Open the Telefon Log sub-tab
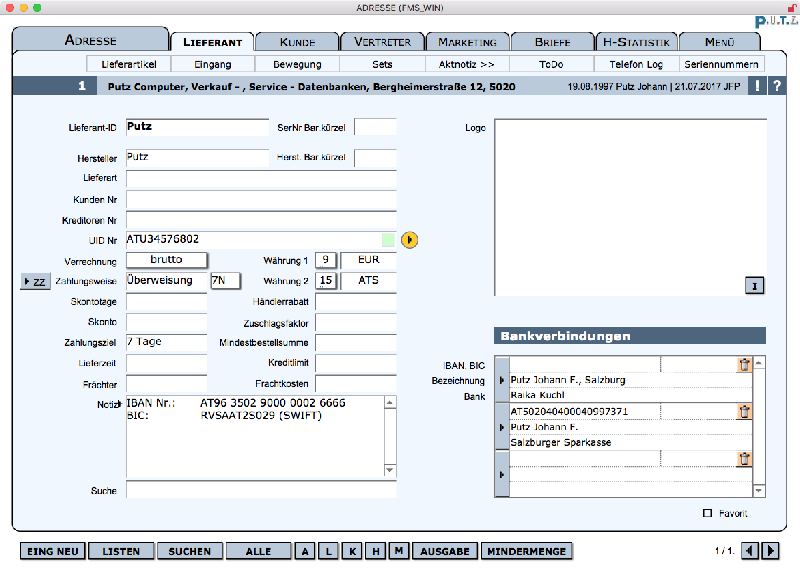This screenshot has height=572, width=800. point(636,64)
